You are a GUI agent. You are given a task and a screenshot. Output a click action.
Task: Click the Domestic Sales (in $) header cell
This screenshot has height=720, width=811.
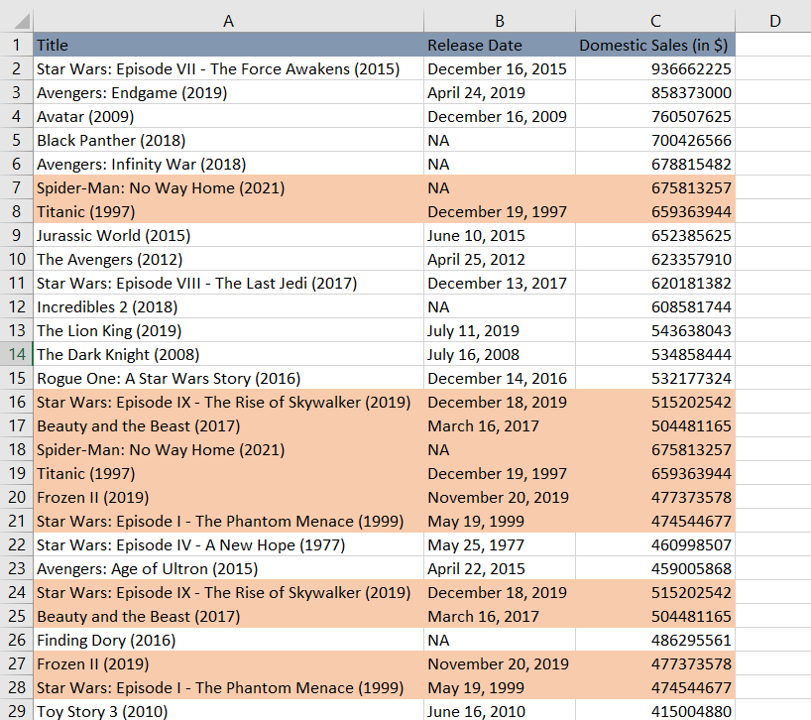tap(655, 45)
